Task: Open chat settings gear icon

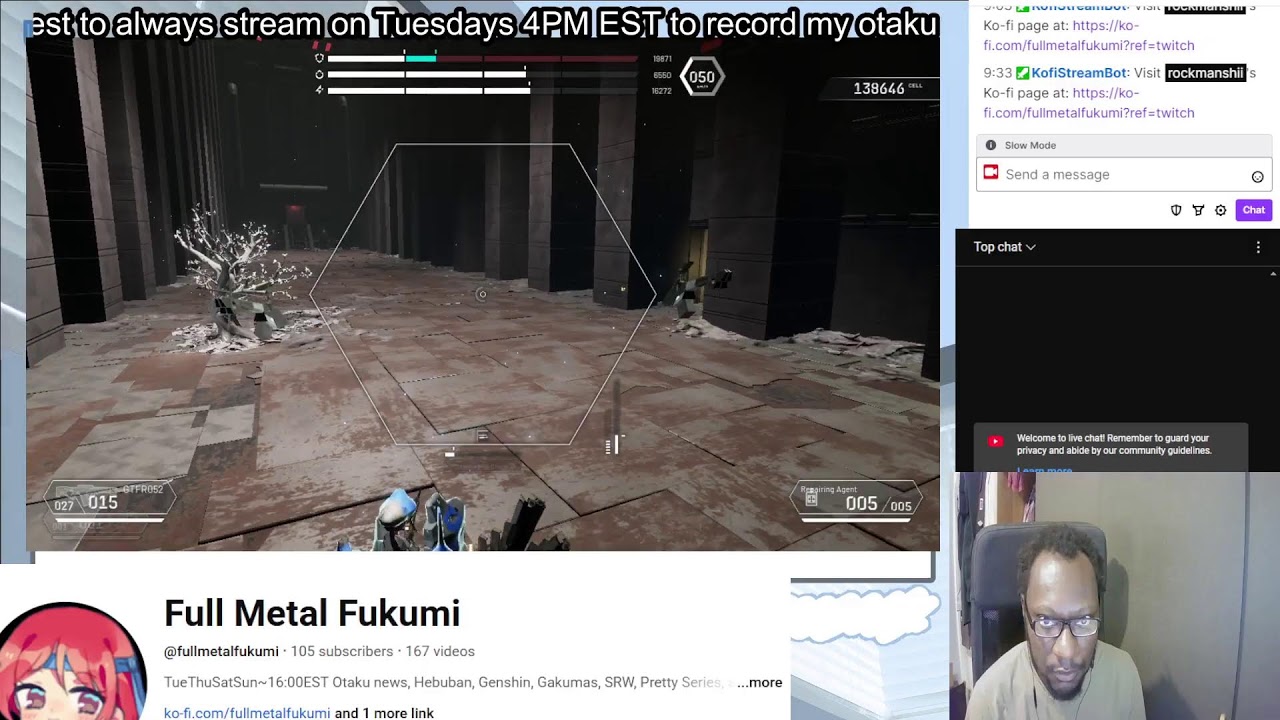Action: coord(1220,210)
